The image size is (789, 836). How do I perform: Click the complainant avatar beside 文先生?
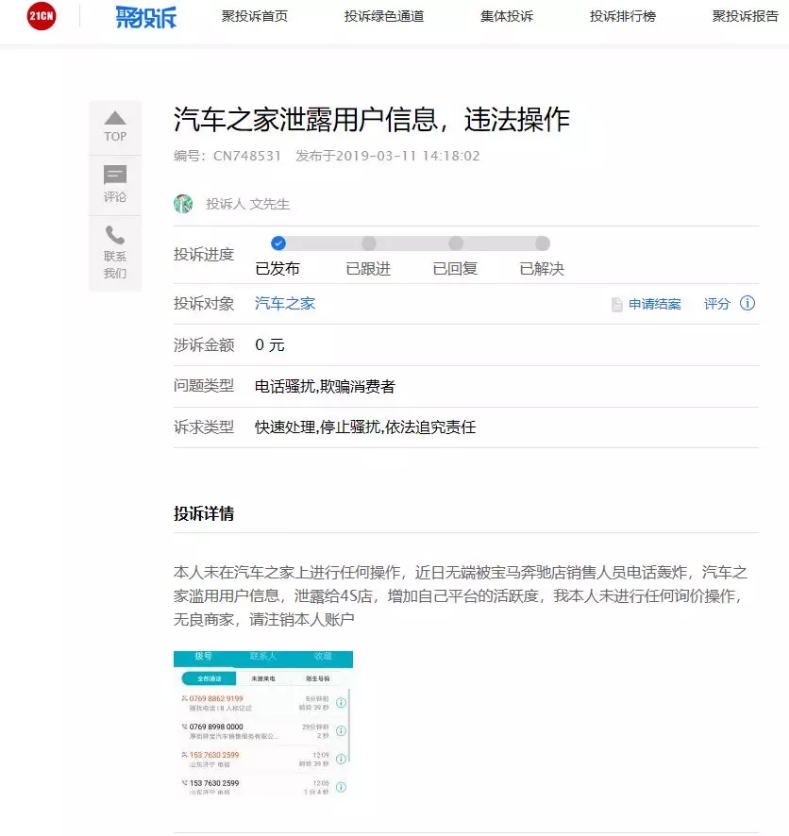(x=183, y=203)
